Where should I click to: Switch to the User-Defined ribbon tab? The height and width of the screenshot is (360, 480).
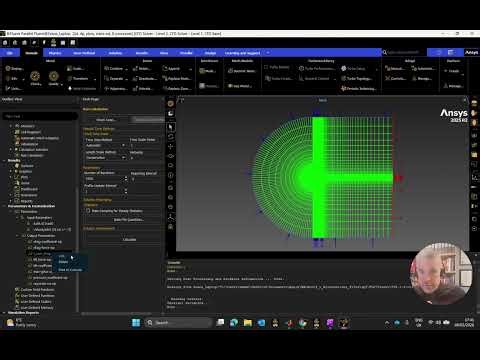pyautogui.click(x=84, y=53)
